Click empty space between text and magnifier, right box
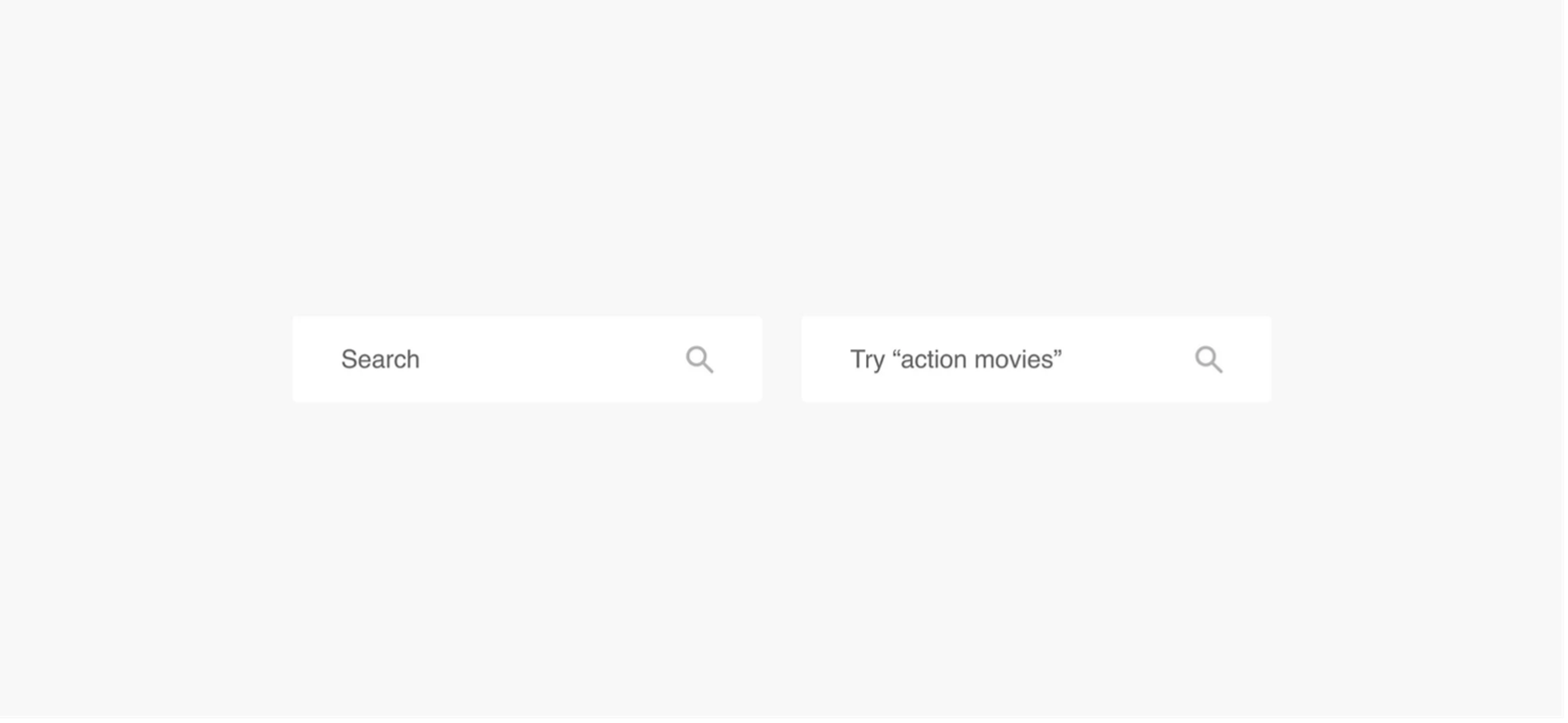The width and height of the screenshot is (1568, 723). pos(1129,359)
